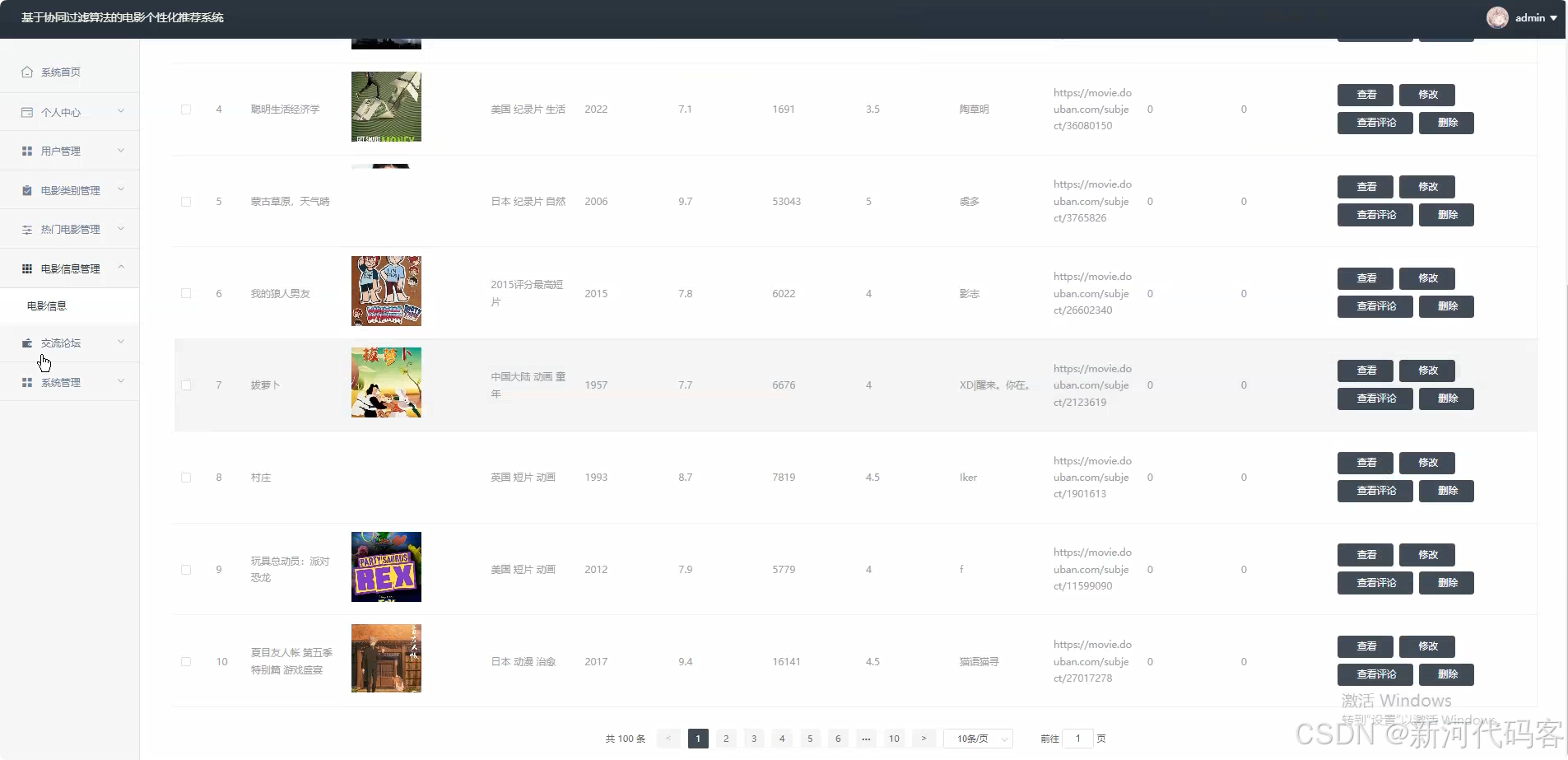Open the 夏目友人帐 poster thumbnail
1568x760 pixels.
pos(386,658)
